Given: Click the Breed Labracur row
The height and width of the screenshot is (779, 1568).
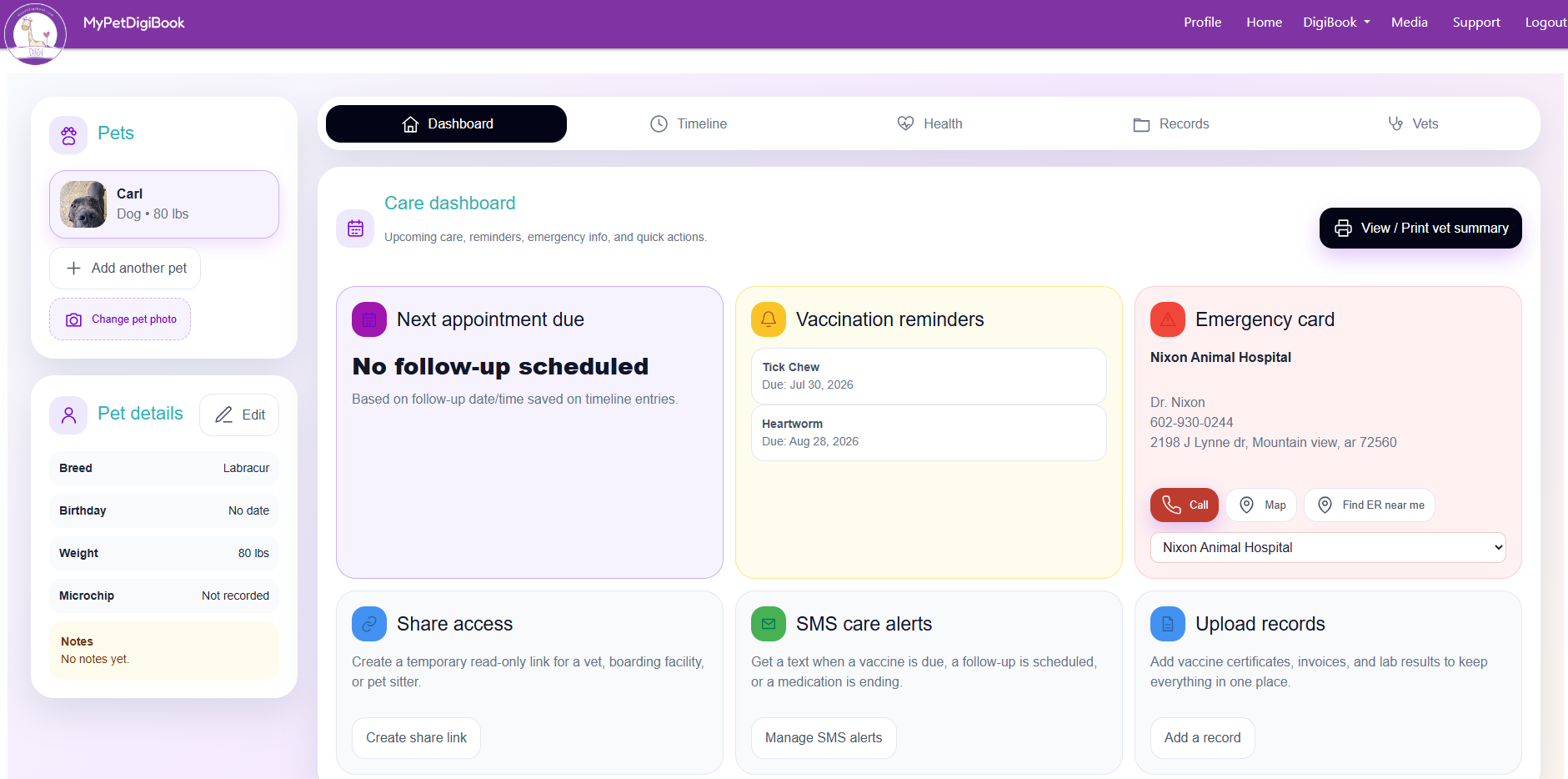Looking at the screenshot, I should coord(164,469).
